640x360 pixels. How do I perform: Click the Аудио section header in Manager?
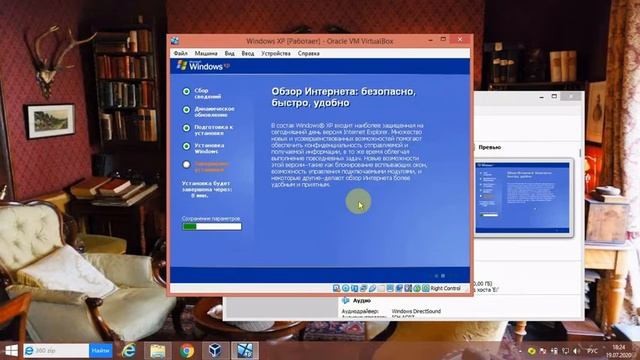pos(362,300)
